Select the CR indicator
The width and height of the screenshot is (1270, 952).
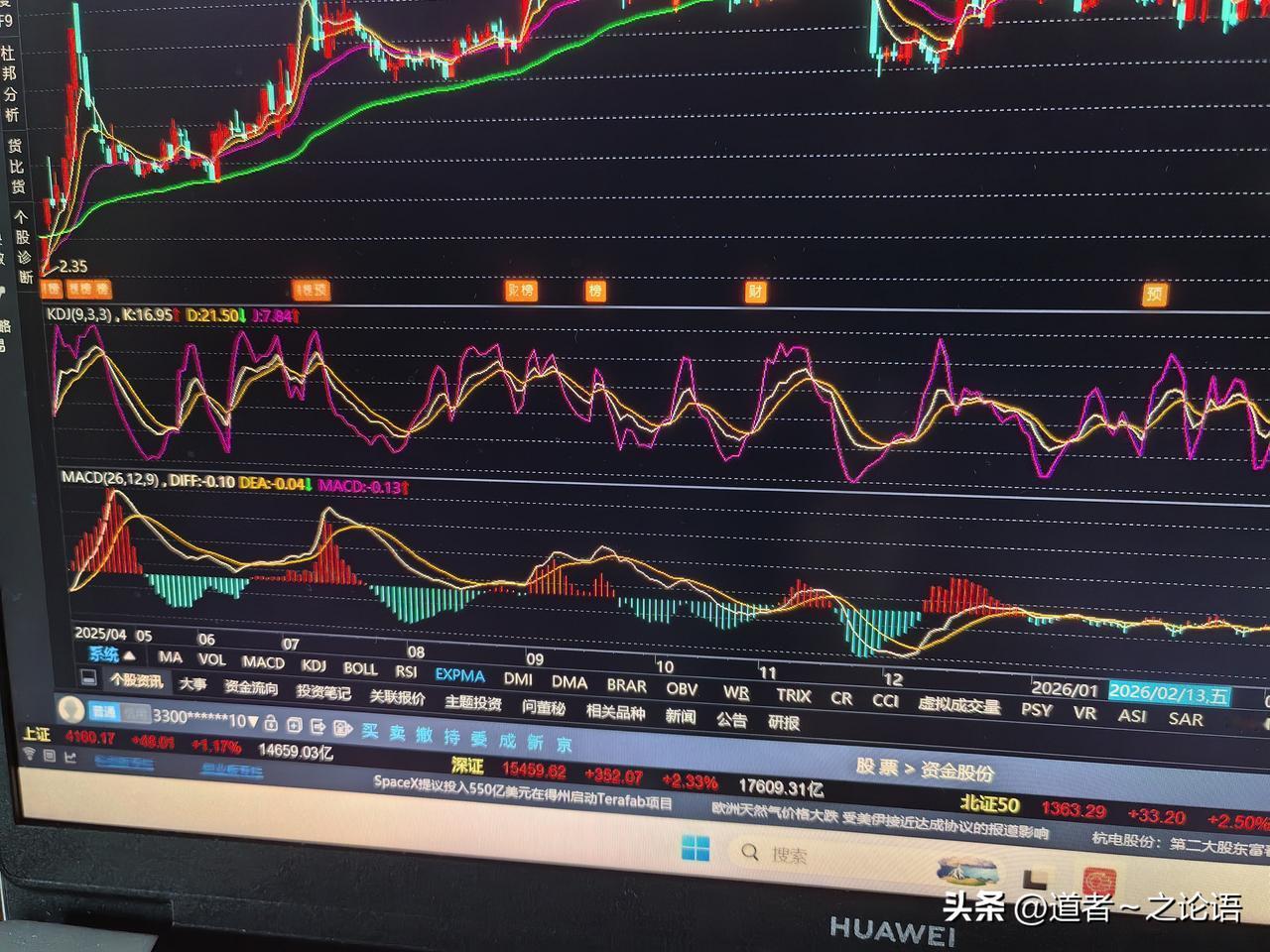841,697
